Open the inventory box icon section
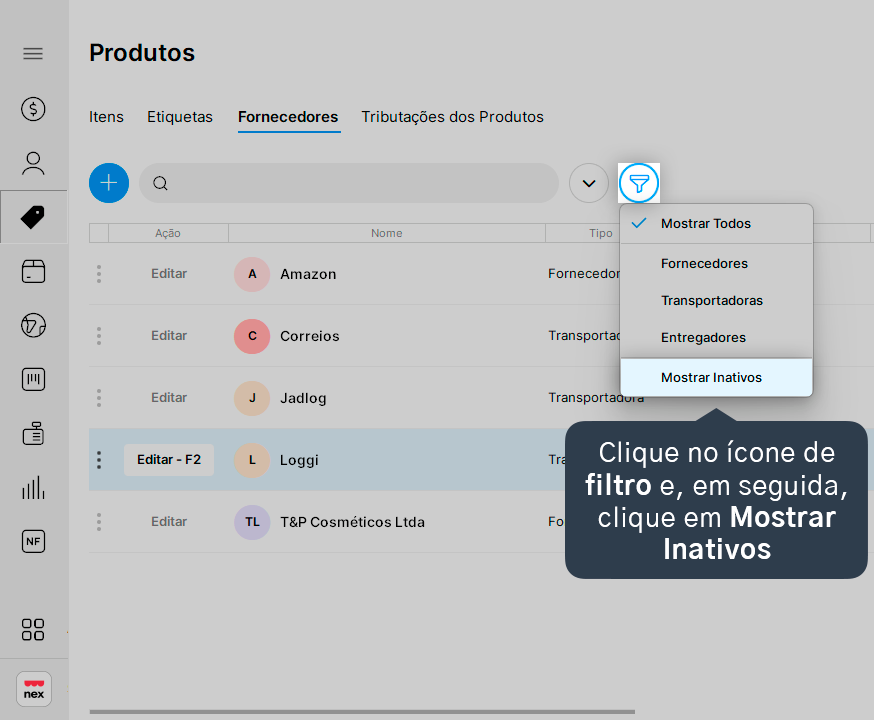This screenshot has height=720, width=874. point(33,271)
